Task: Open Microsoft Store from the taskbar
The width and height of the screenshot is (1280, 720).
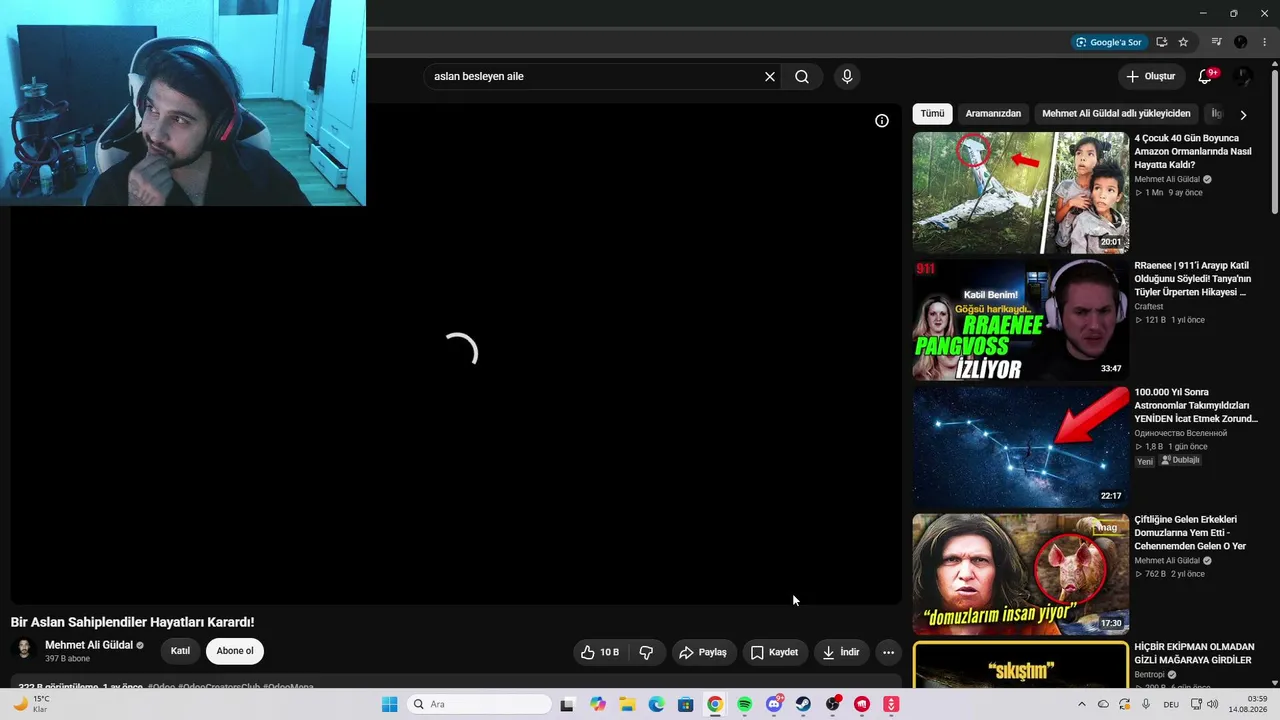Action: click(x=685, y=704)
